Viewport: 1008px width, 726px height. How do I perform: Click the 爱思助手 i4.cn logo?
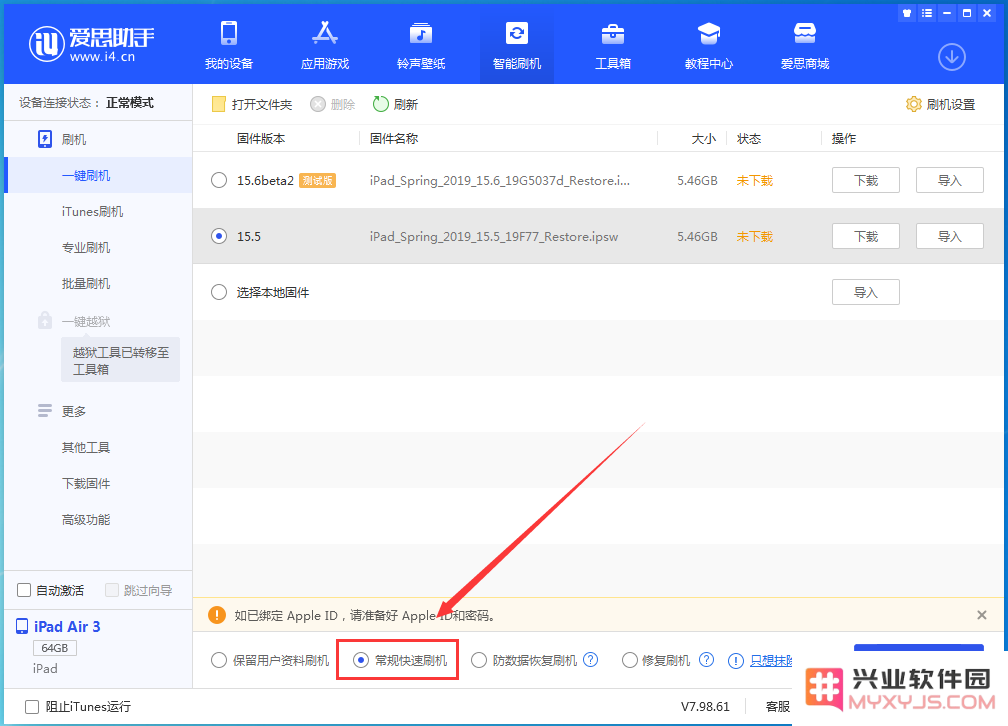91,44
